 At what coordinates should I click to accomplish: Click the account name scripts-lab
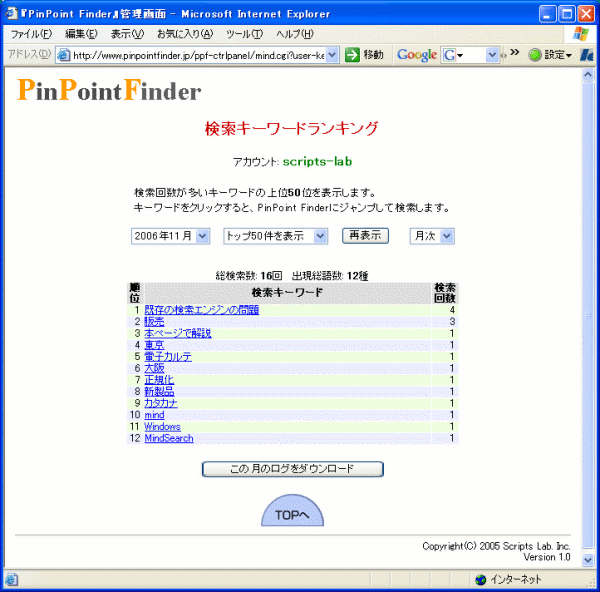coord(317,161)
